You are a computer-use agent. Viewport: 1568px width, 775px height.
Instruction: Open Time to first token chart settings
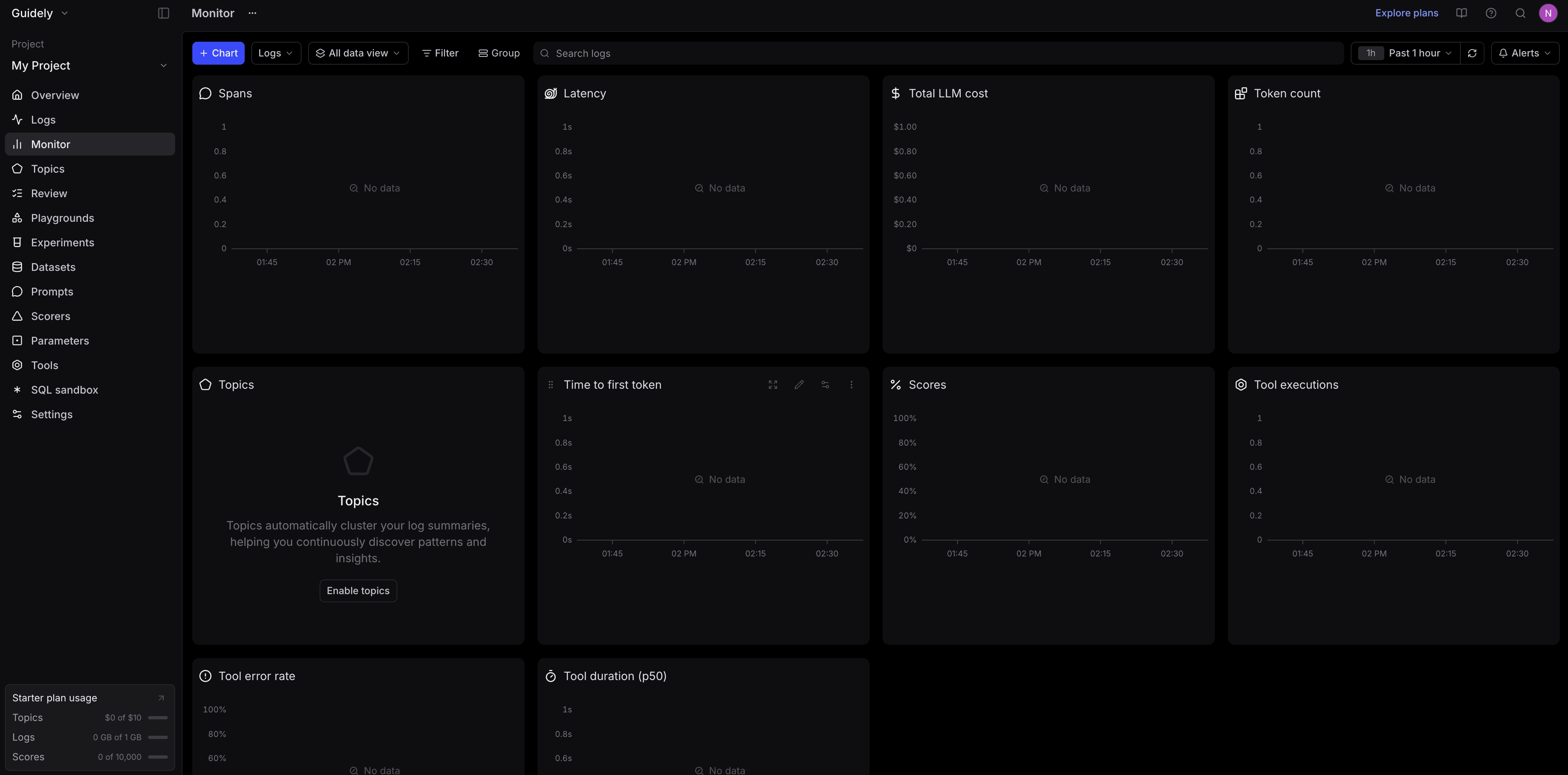click(825, 385)
